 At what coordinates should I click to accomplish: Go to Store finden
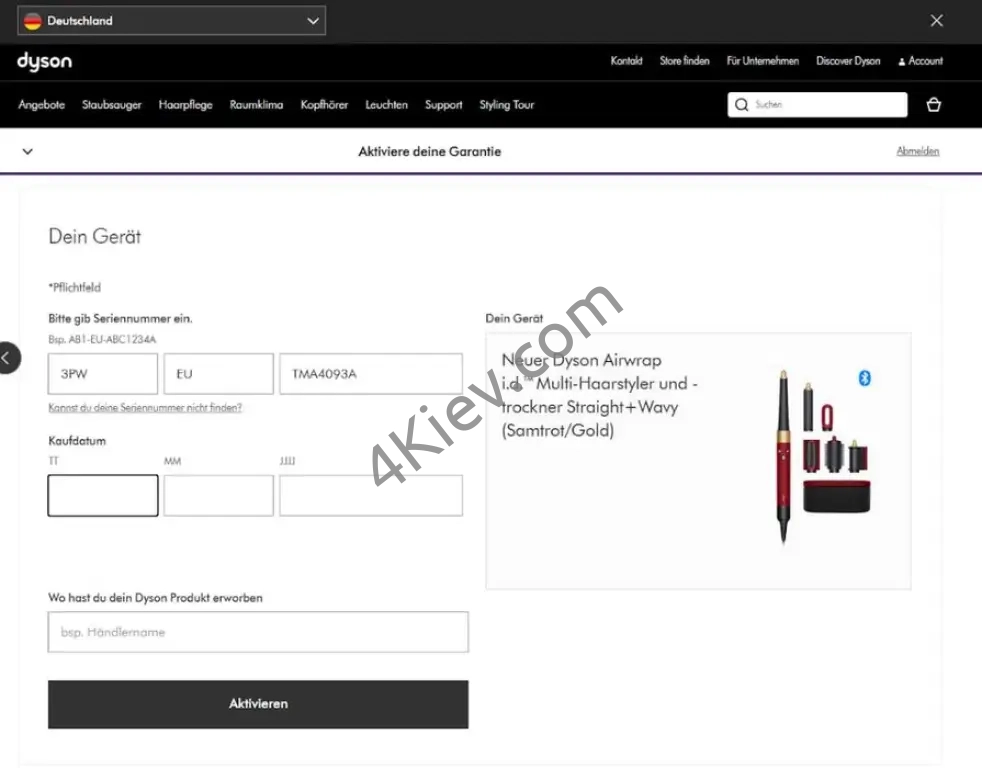[684, 61]
